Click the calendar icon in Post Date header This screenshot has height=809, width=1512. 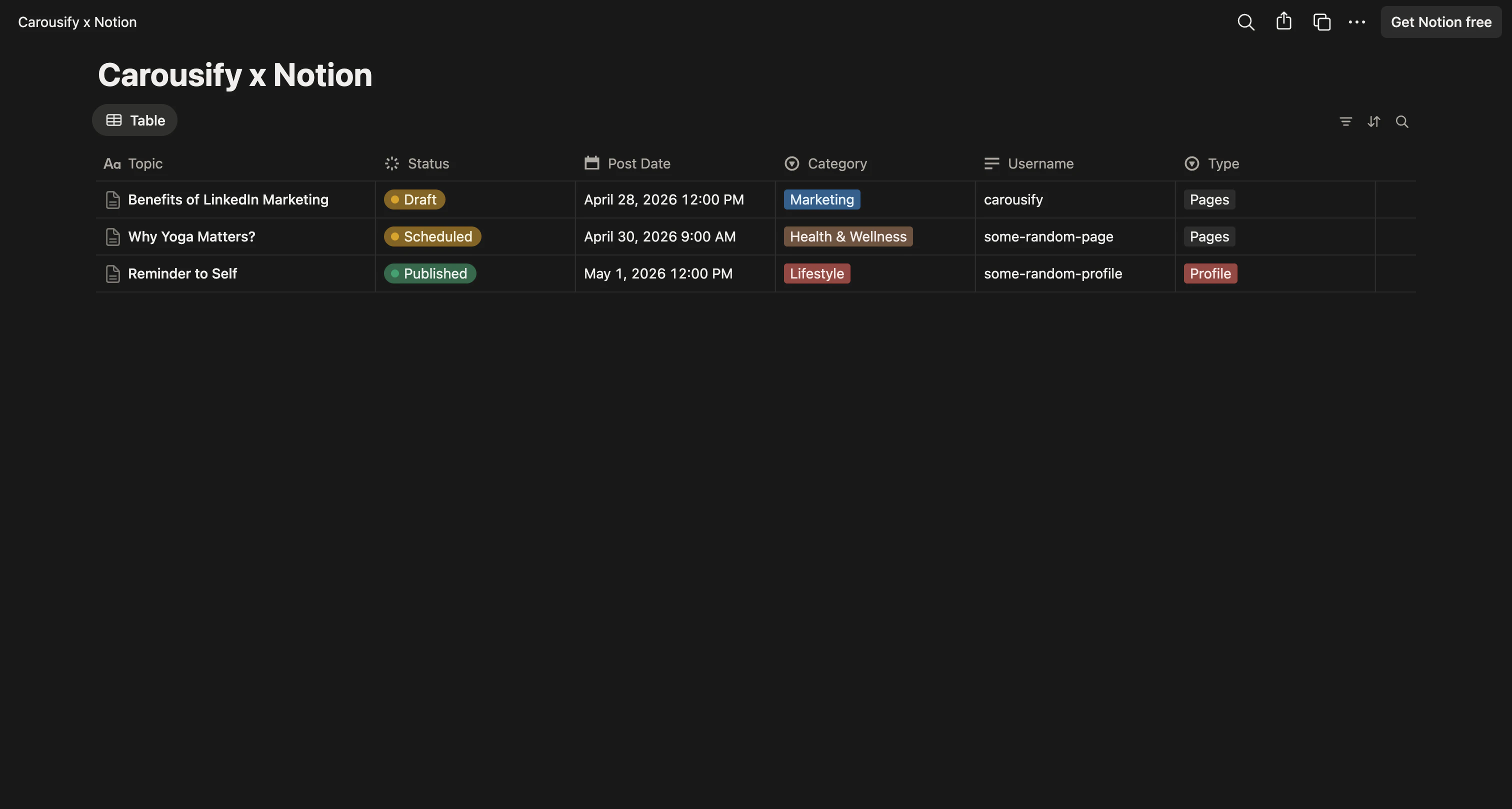[x=591, y=162]
